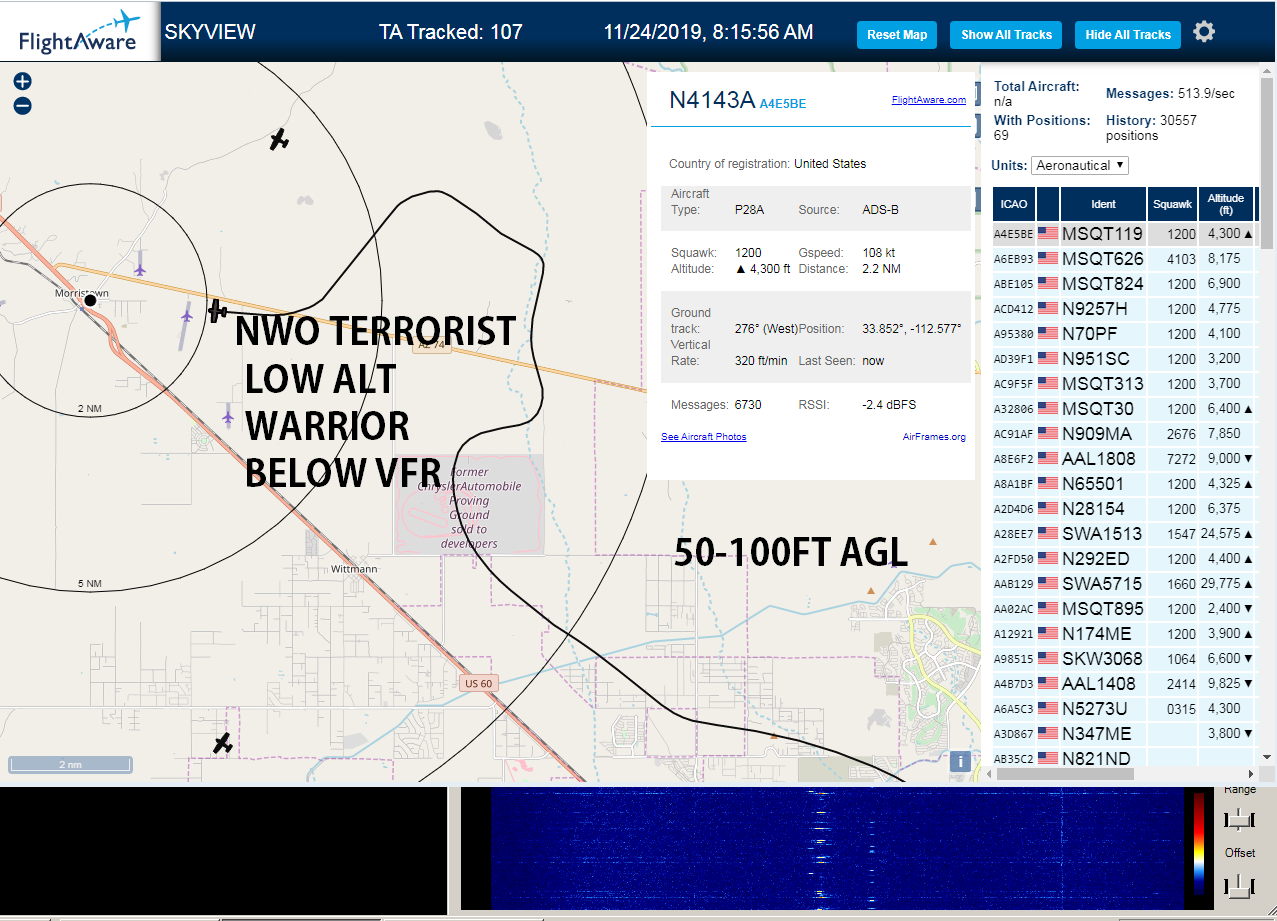Select purple aircraft icon above Morristown label

[x=140, y=268]
